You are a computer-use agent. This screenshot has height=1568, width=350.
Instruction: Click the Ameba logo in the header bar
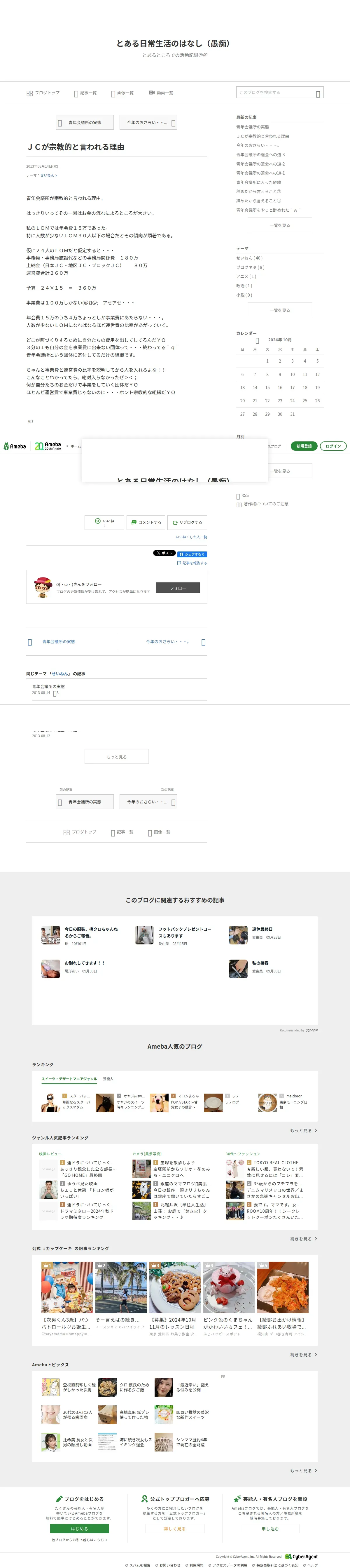15,446
